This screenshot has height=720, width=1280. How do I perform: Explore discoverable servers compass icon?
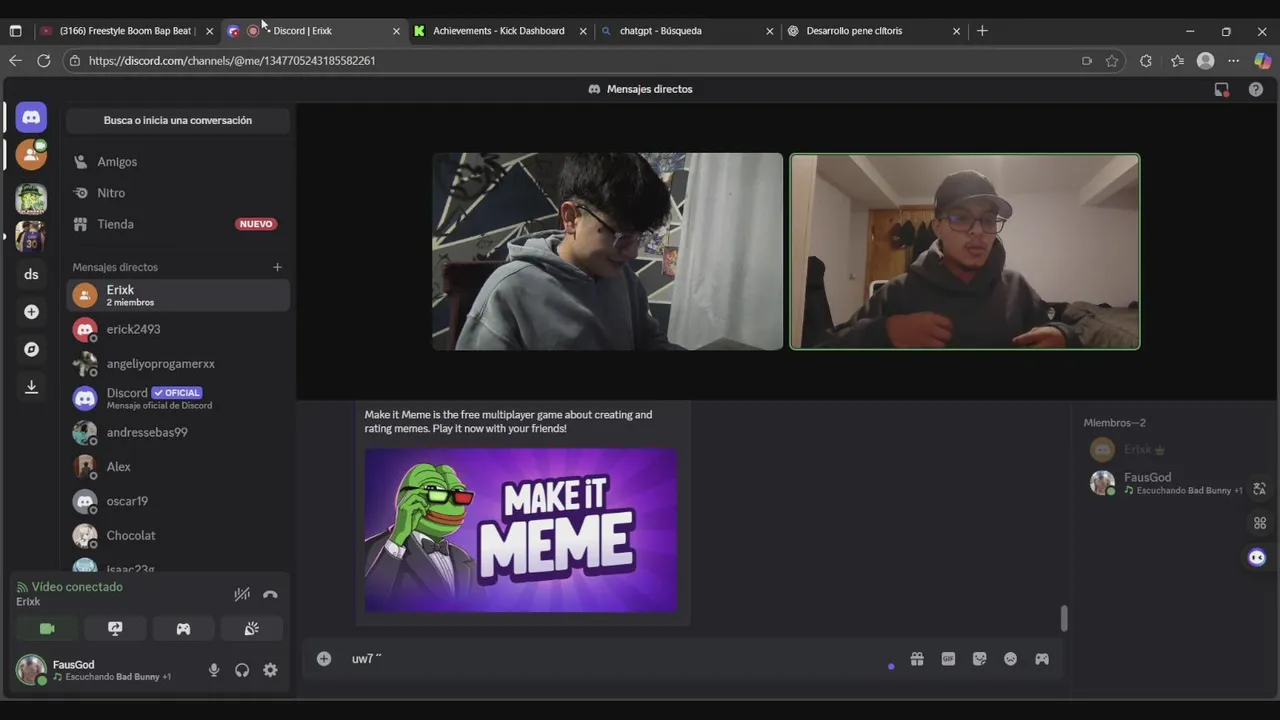31,349
